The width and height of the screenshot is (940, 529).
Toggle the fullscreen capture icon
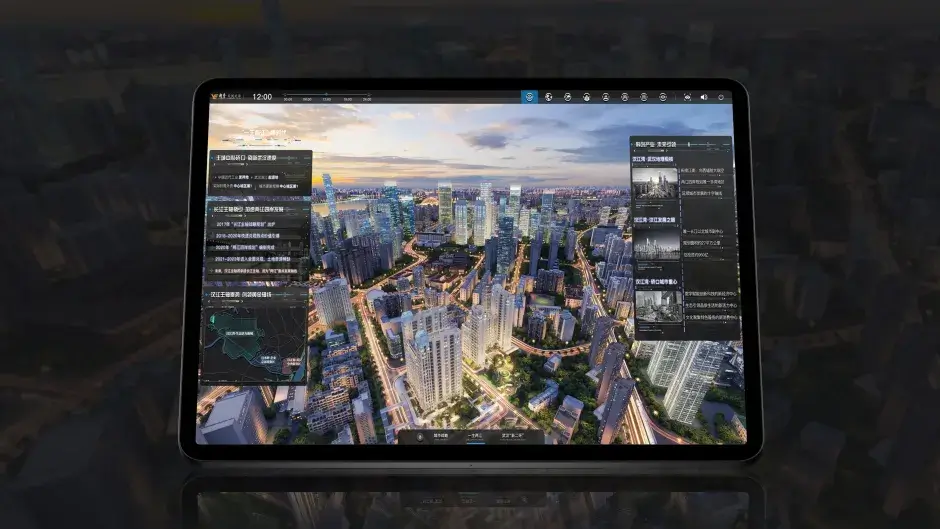[x=687, y=97]
